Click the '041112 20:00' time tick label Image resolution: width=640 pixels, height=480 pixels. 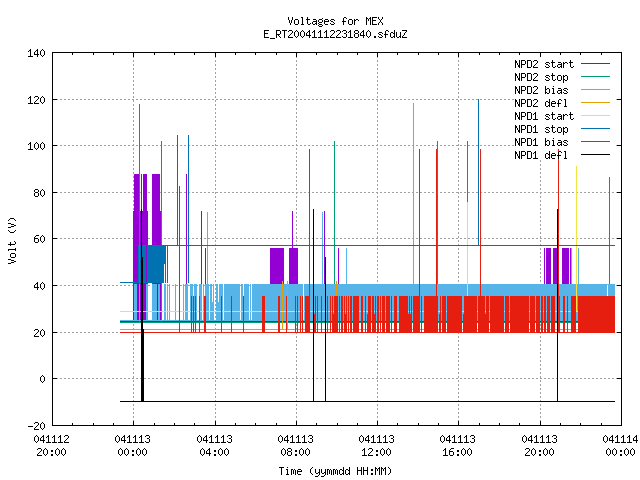click(x=51, y=446)
